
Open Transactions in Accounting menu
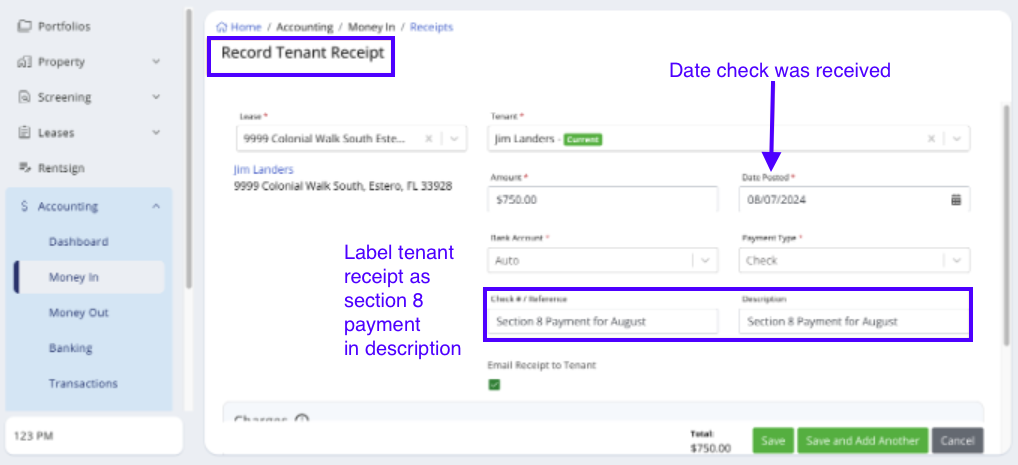coord(83,383)
